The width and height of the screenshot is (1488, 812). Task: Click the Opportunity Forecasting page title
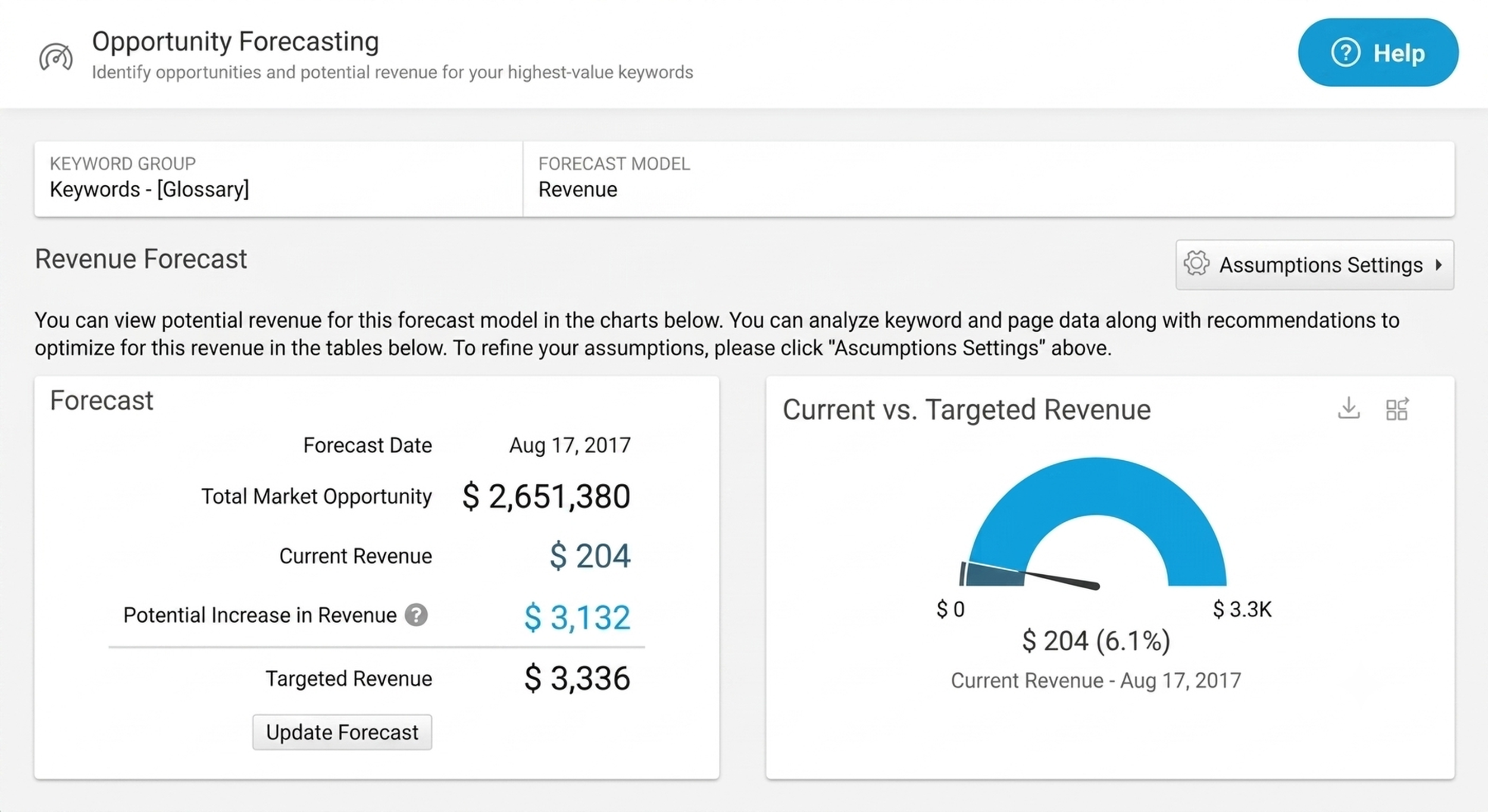pos(236,42)
